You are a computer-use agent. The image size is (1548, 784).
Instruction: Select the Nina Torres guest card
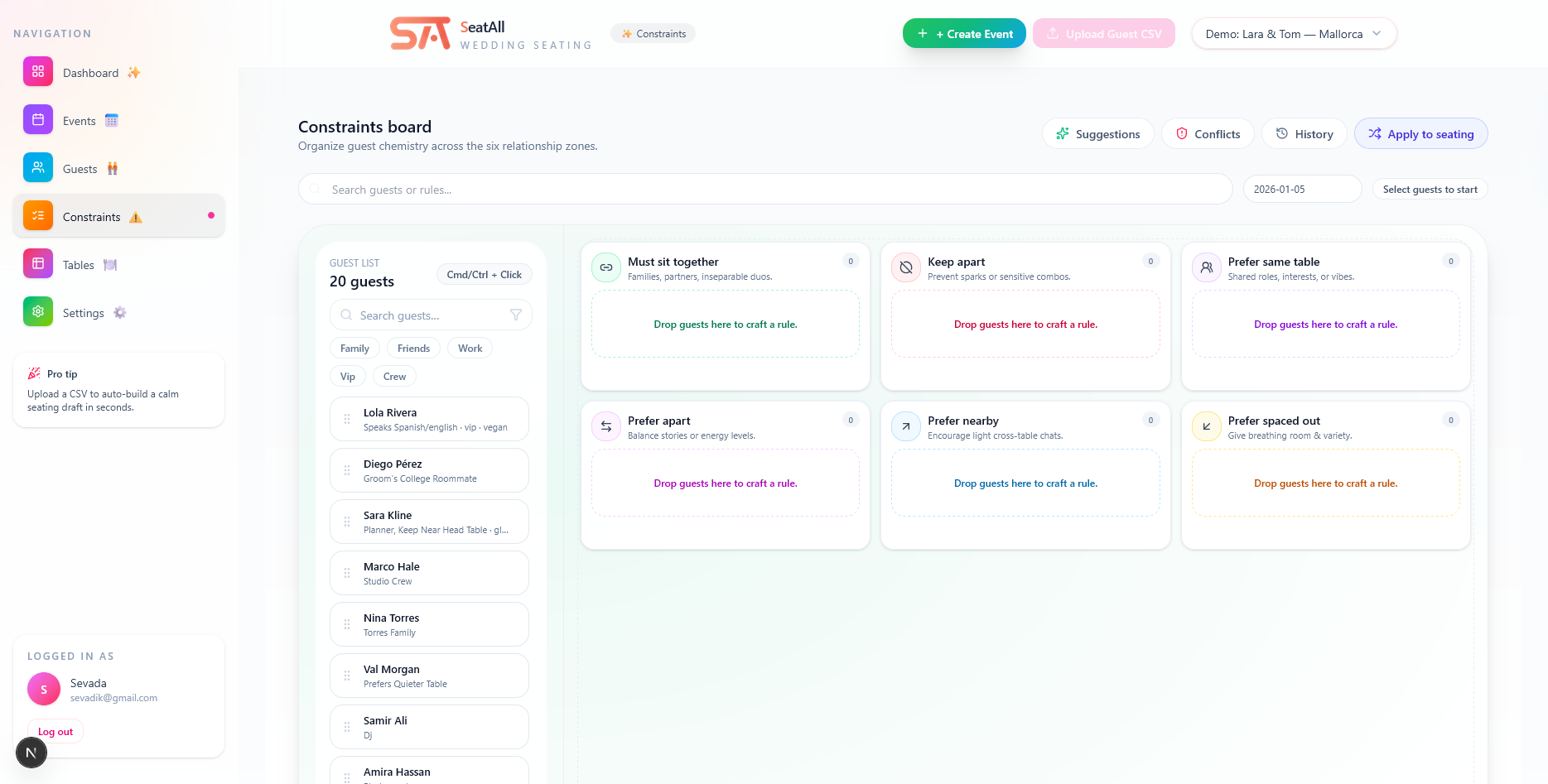(428, 623)
